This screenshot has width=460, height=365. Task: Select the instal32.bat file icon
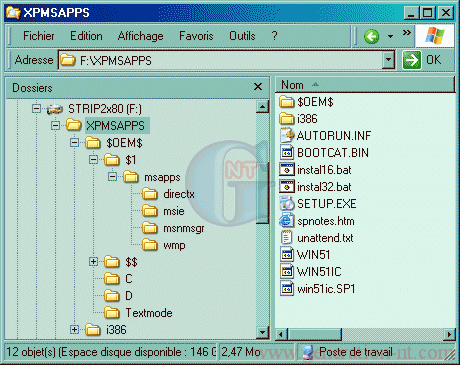[287, 186]
